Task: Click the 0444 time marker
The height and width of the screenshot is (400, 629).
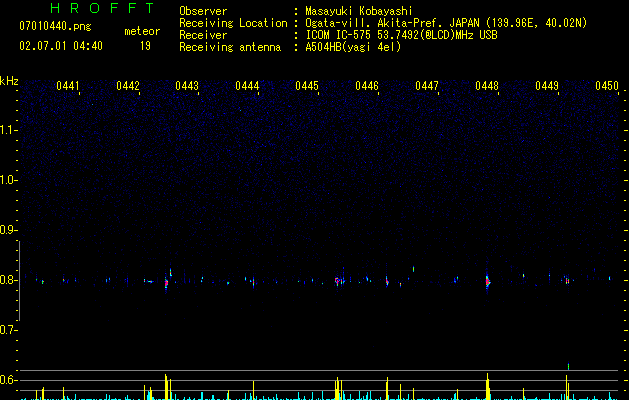Action: point(247,86)
